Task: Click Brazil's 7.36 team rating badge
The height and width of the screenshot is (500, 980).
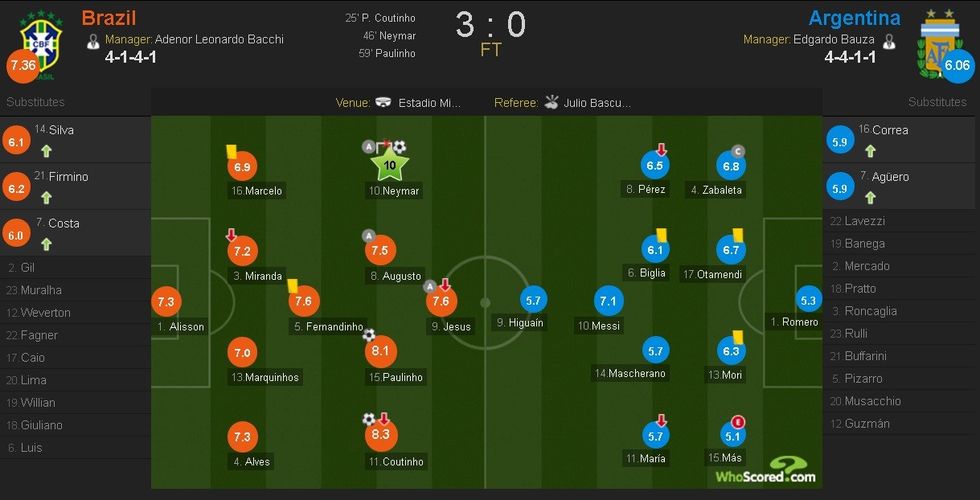Action: [21, 66]
